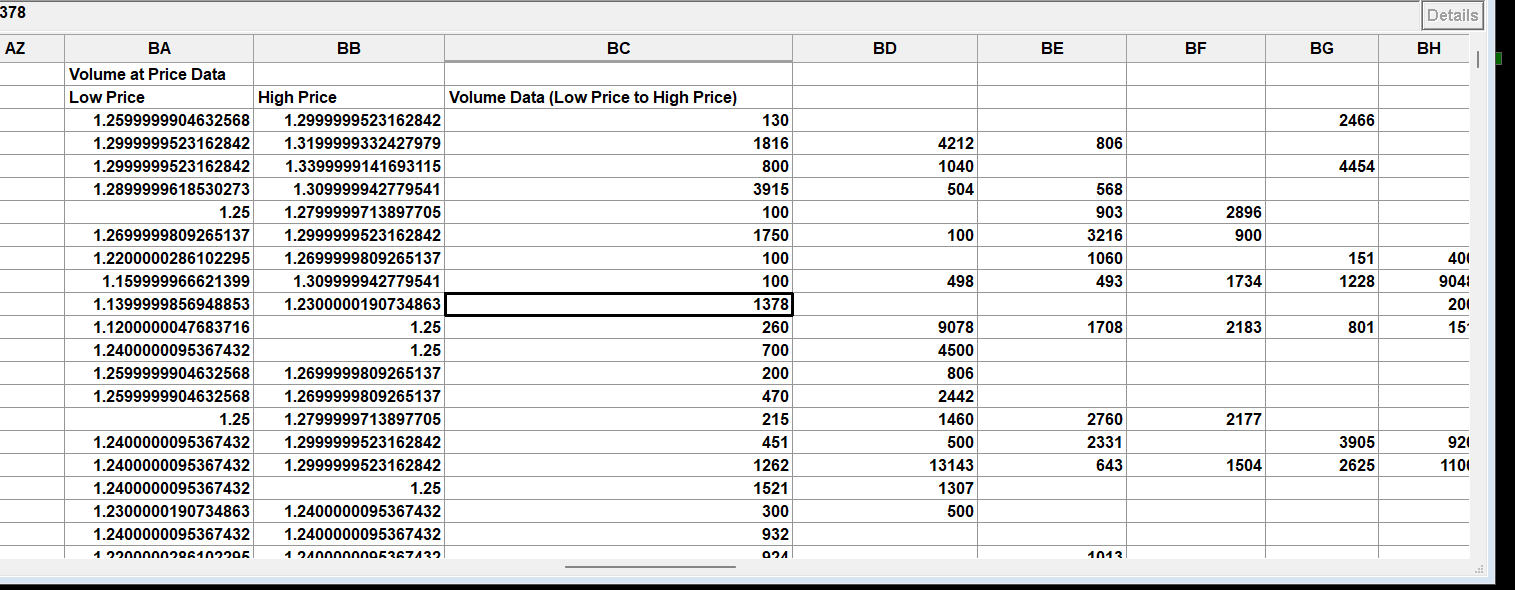Select cell with value 2183
The height and width of the screenshot is (590, 1515).
click(x=1196, y=327)
